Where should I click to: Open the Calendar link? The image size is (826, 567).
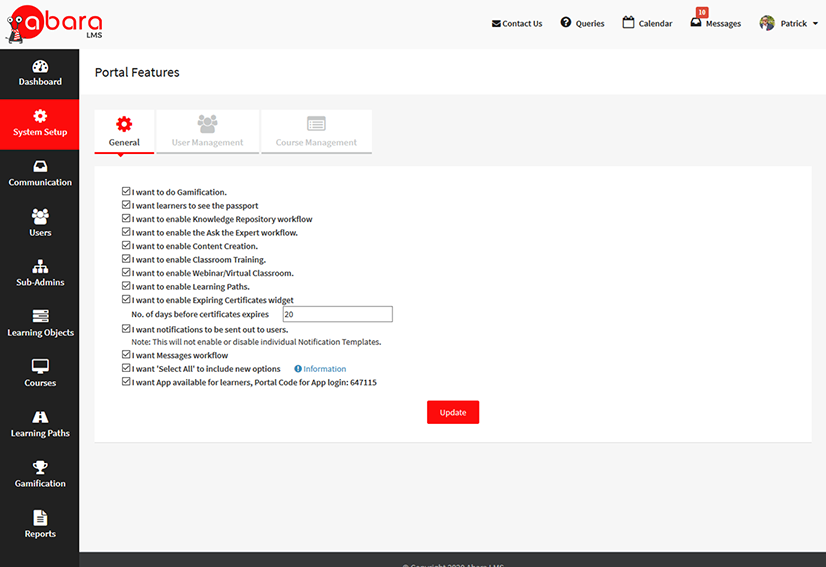click(647, 23)
